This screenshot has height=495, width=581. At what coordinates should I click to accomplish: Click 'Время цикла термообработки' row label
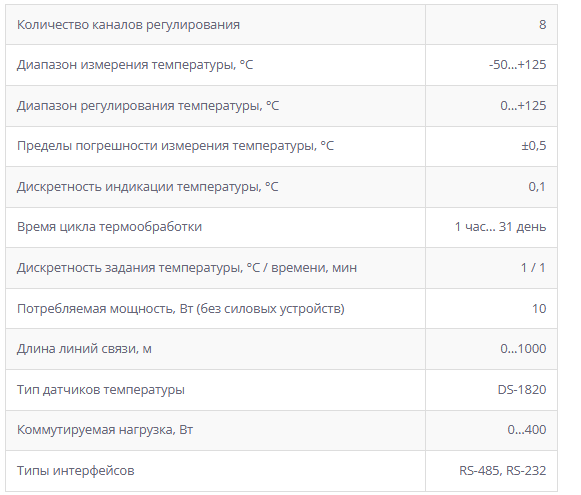pos(109,227)
